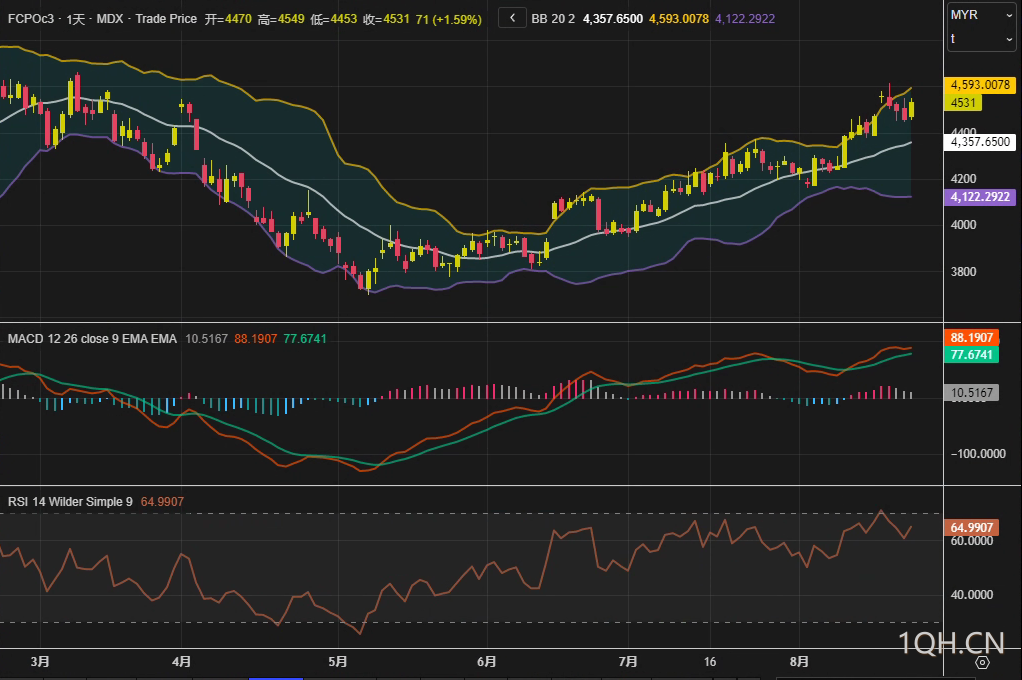
Task: Click the 1QH.CN watermark
Action: pyautogui.click(x=950, y=641)
